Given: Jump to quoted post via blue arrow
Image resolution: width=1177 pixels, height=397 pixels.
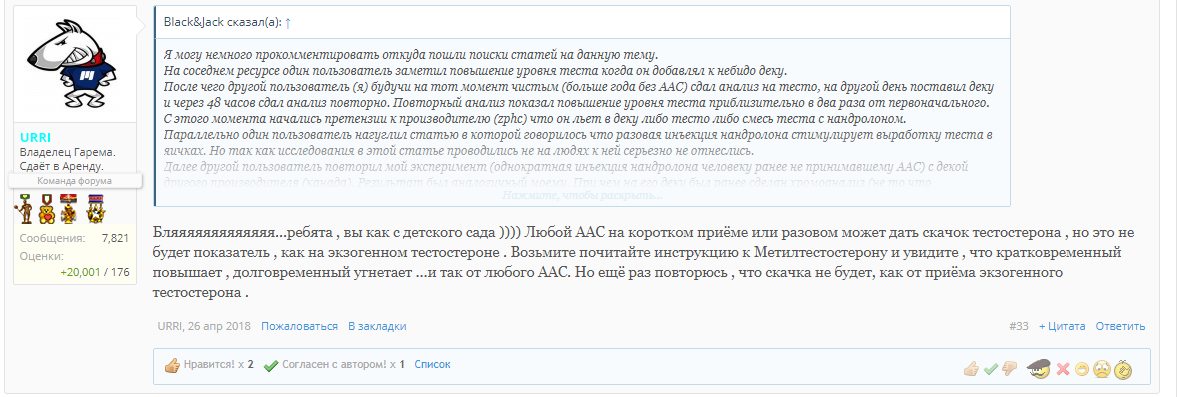Looking at the screenshot, I should click(288, 23).
